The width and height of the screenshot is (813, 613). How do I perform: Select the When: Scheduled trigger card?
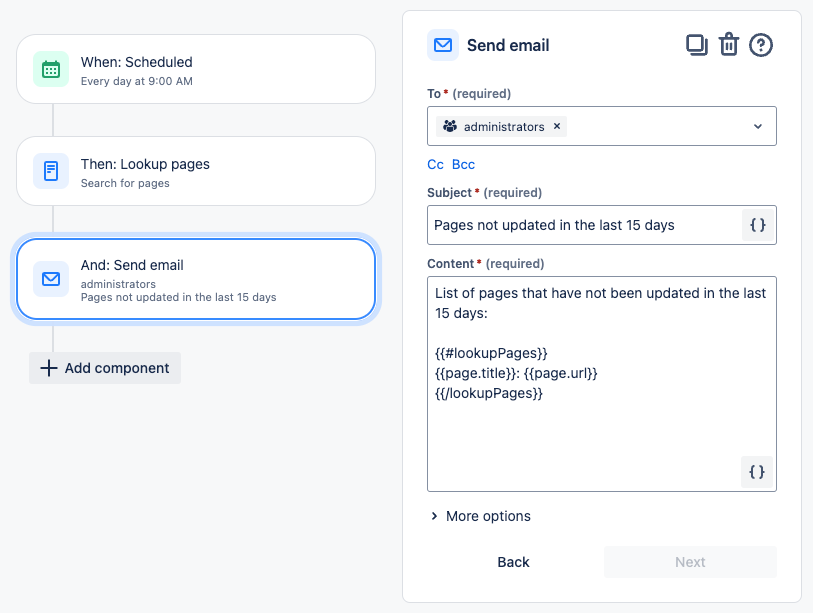195,69
